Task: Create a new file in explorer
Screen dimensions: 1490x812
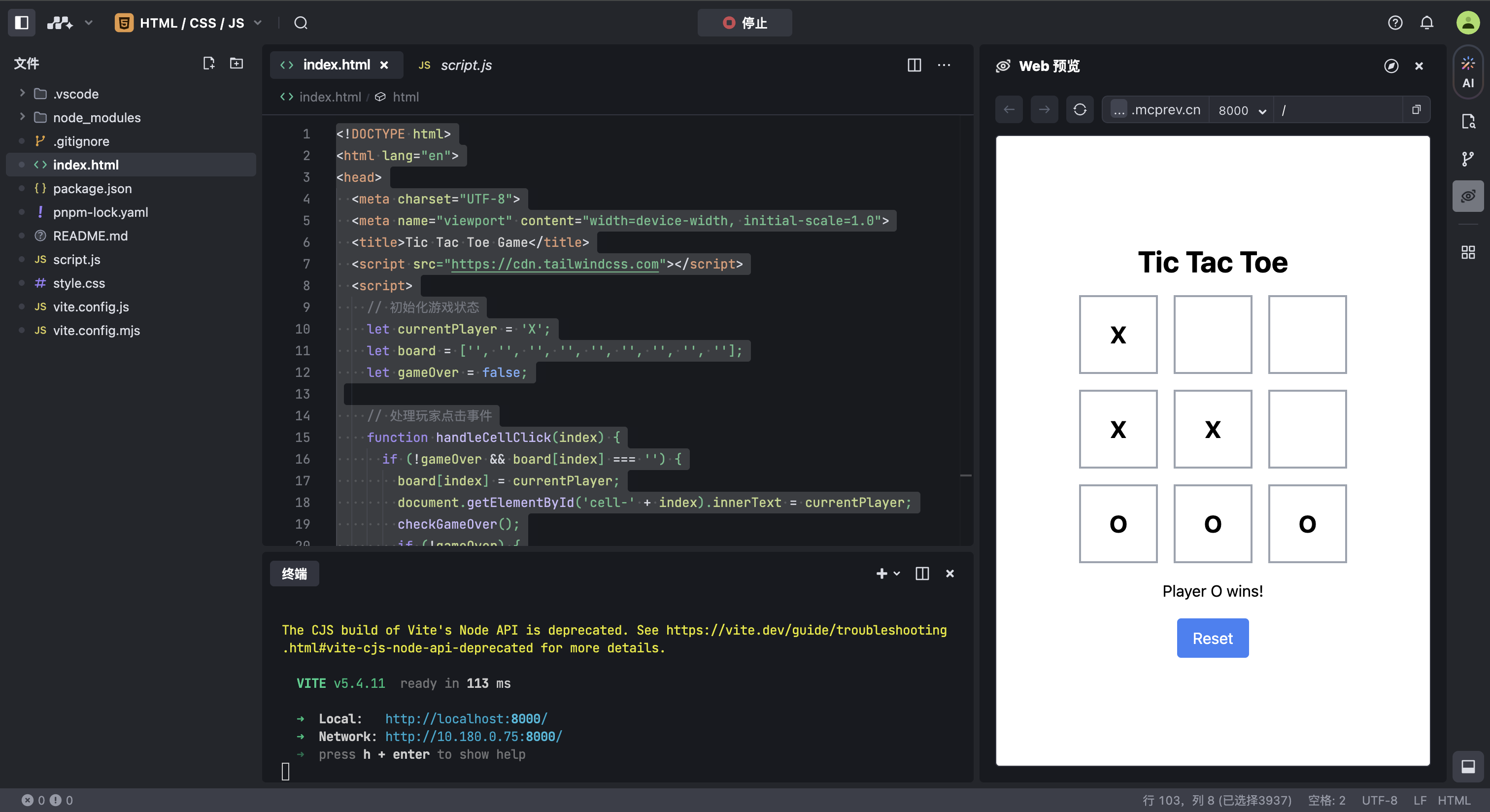Action: pyautogui.click(x=209, y=63)
